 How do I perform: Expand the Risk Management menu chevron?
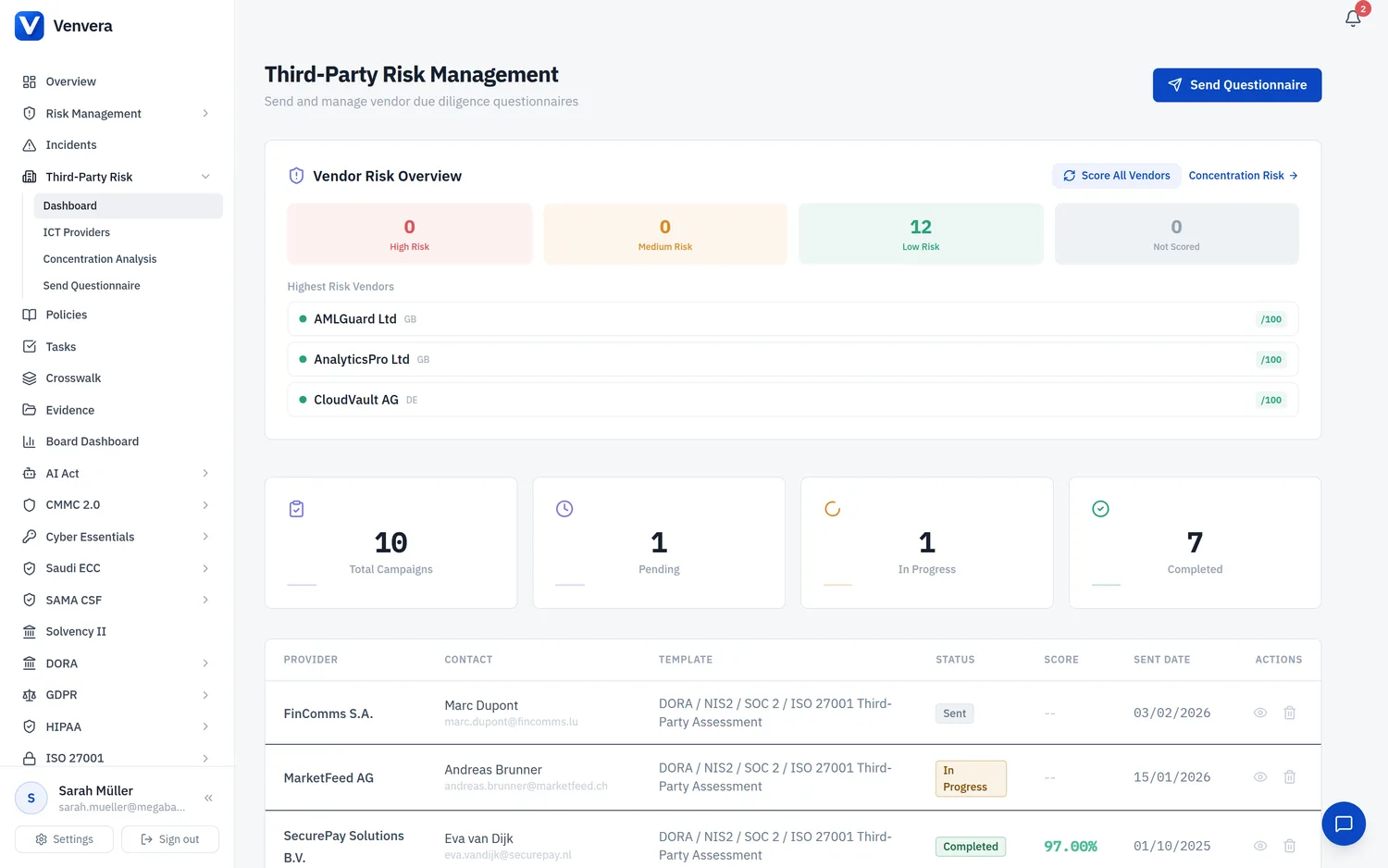pos(205,114)
